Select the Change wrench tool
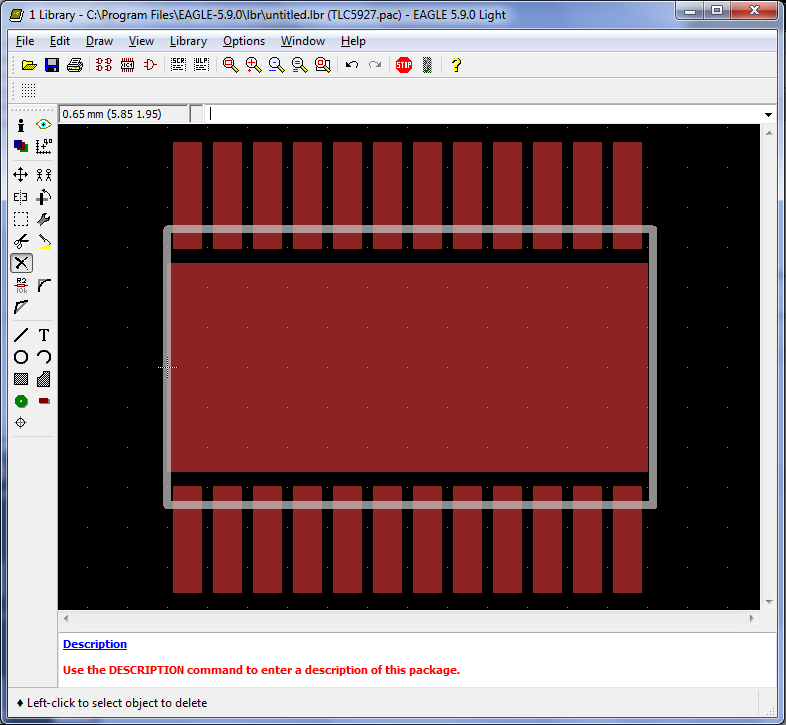The width and height of the screenshot is (786, 725). coord(44,219)
